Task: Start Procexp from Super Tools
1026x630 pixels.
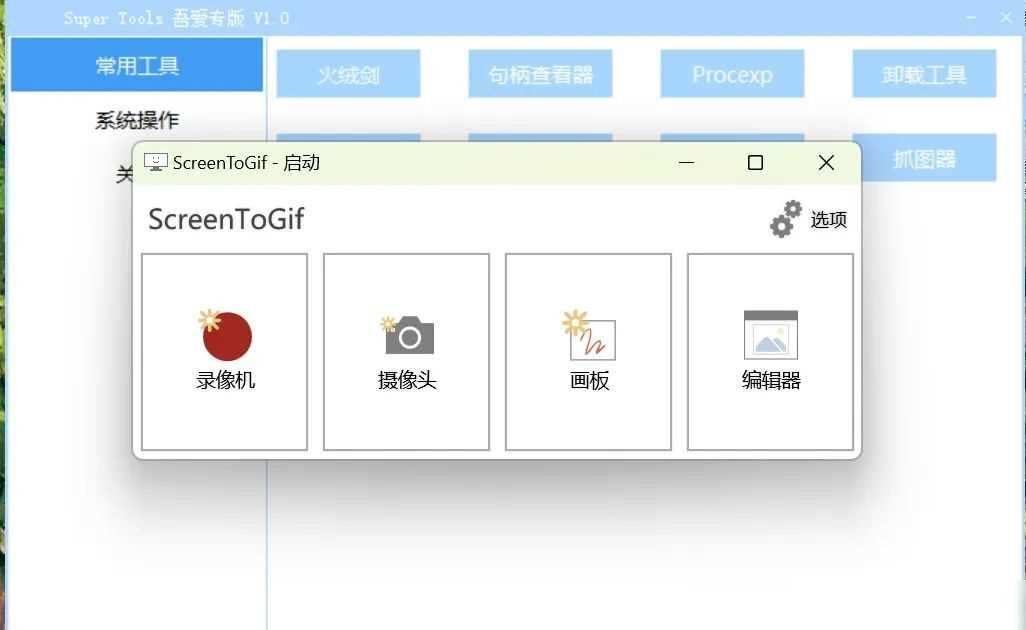Action: (732, 74)
